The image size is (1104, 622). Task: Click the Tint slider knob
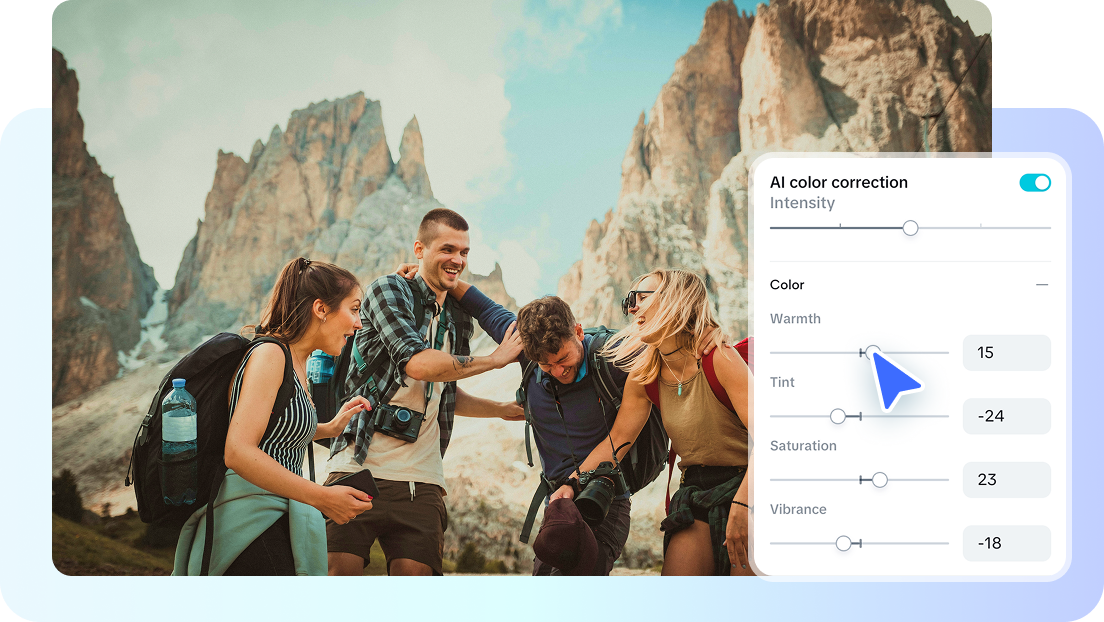tap(838, 416)
